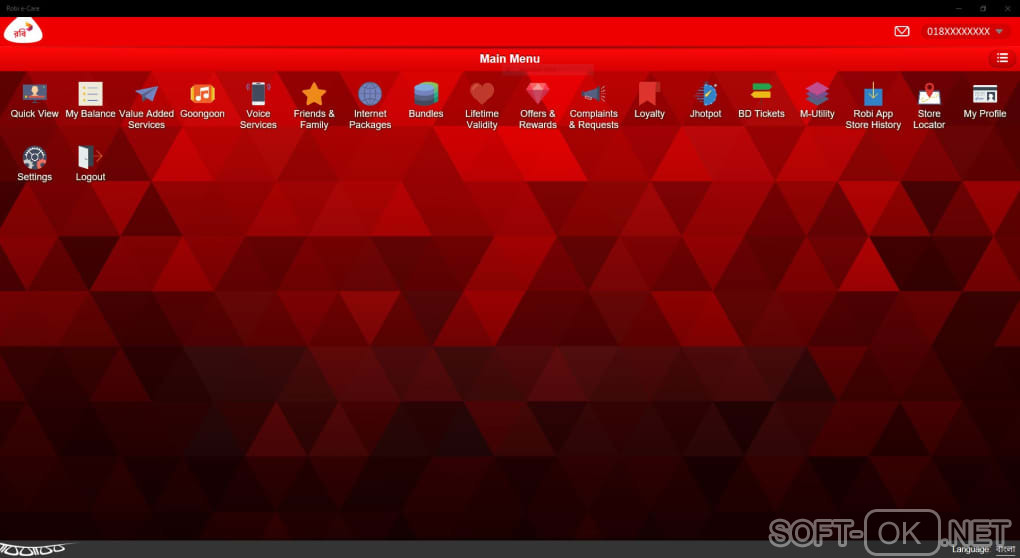
Task: Open the M-Utility icon
Action: coord(817,94)
